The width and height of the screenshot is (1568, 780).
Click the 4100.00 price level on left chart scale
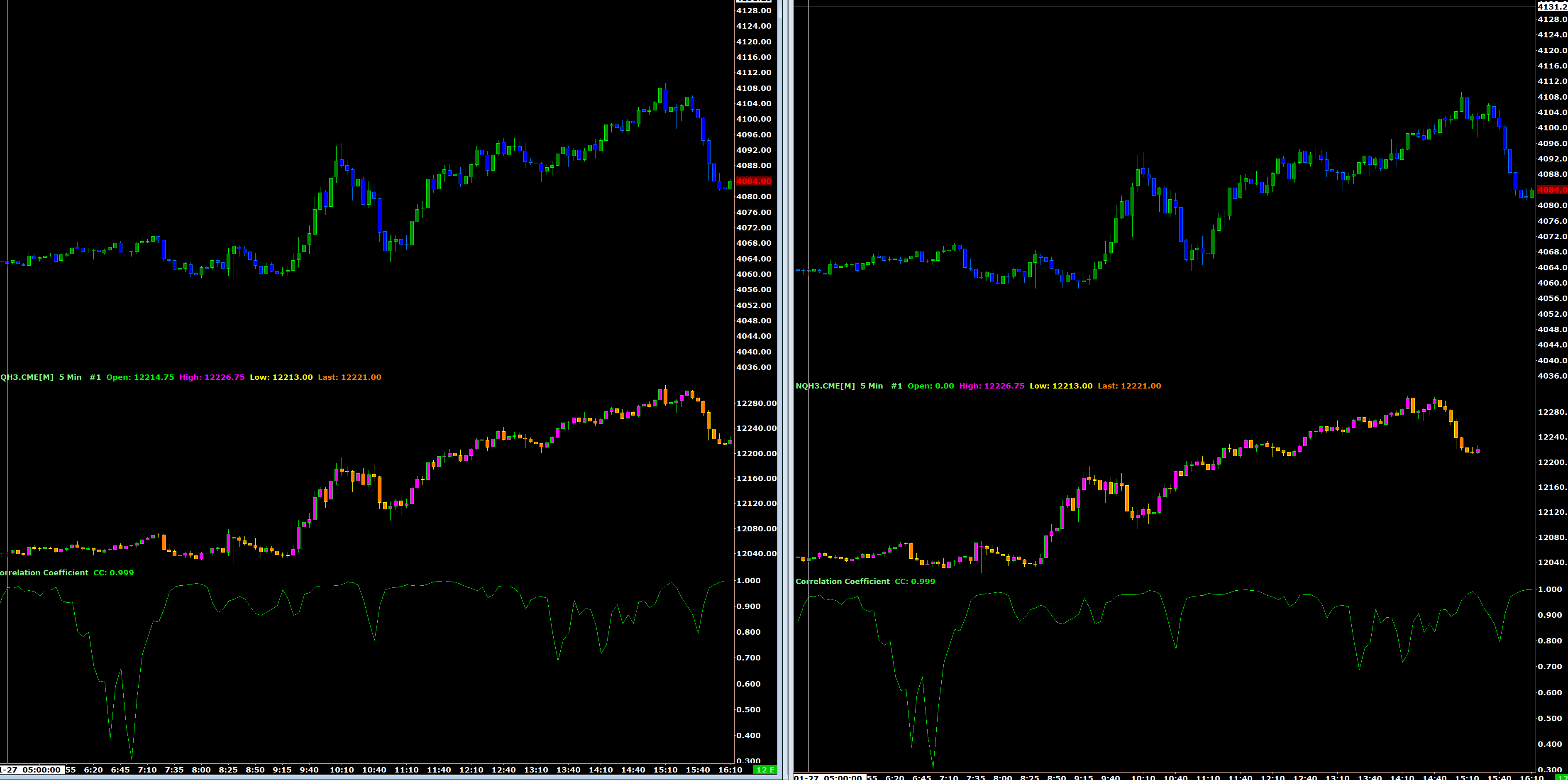click(x=754, y=119)
